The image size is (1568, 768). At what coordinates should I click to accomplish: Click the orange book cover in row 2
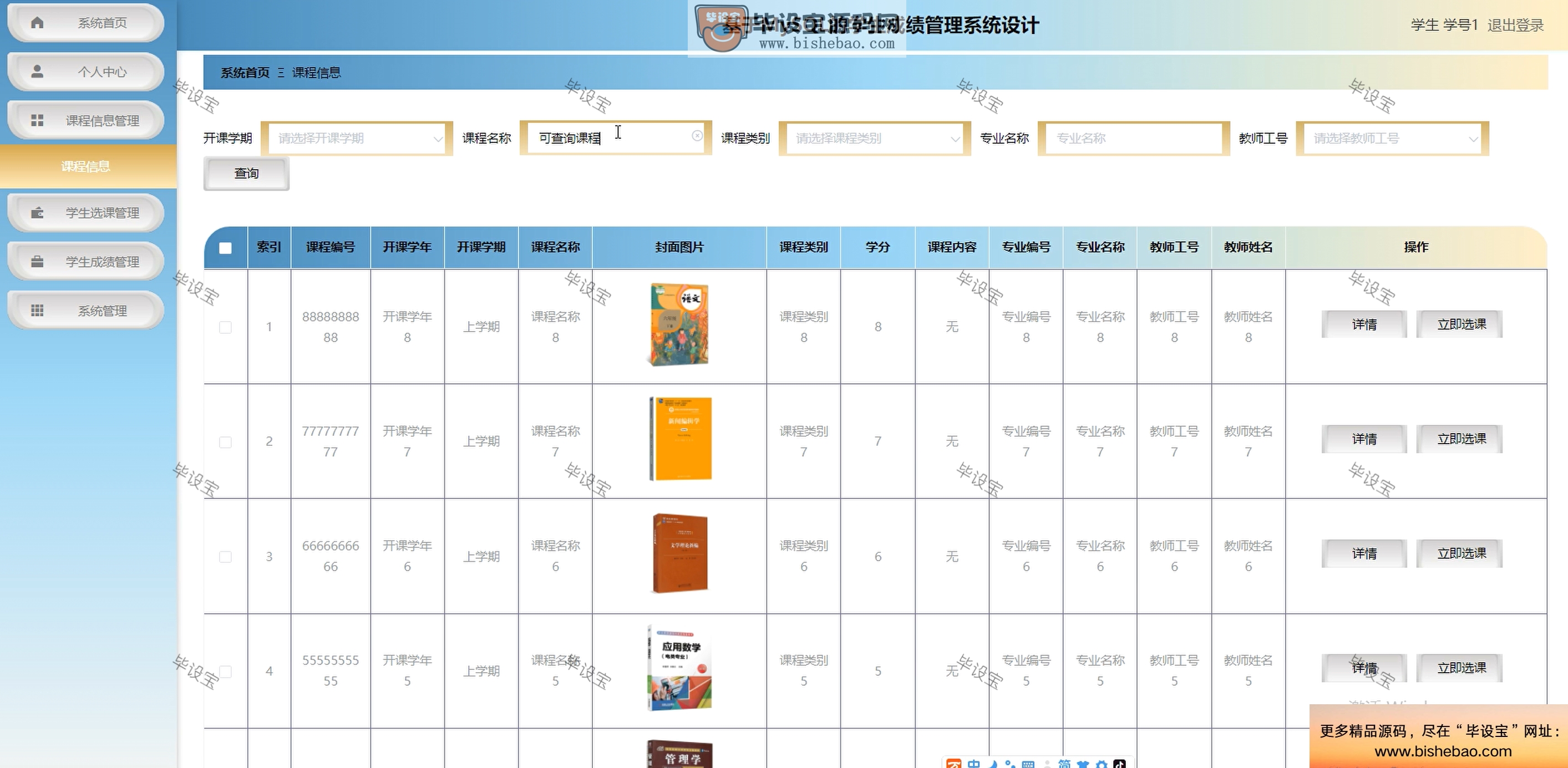click(680, 439)
